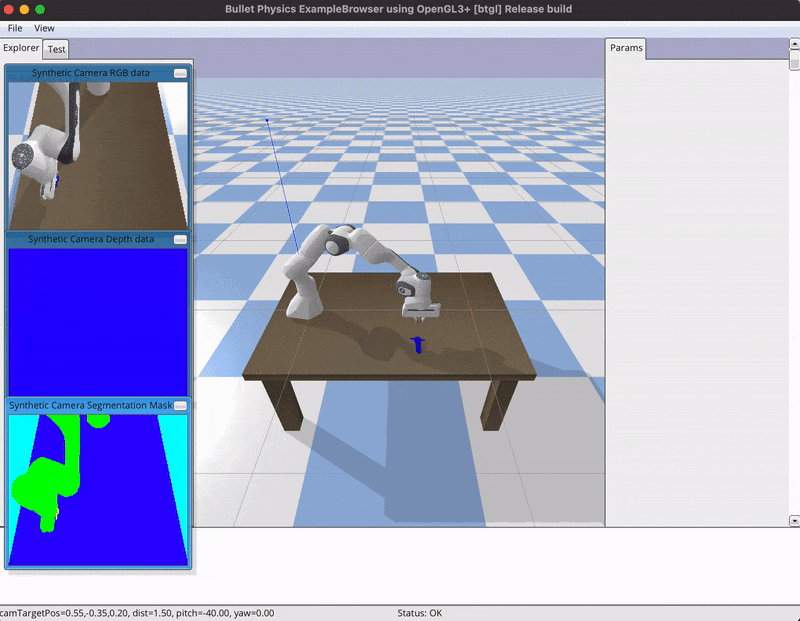The width and height of the screenshot is (800, 621).
Task: Click the Synthetic Camera RGB data title bar
Action: point(90,74)
